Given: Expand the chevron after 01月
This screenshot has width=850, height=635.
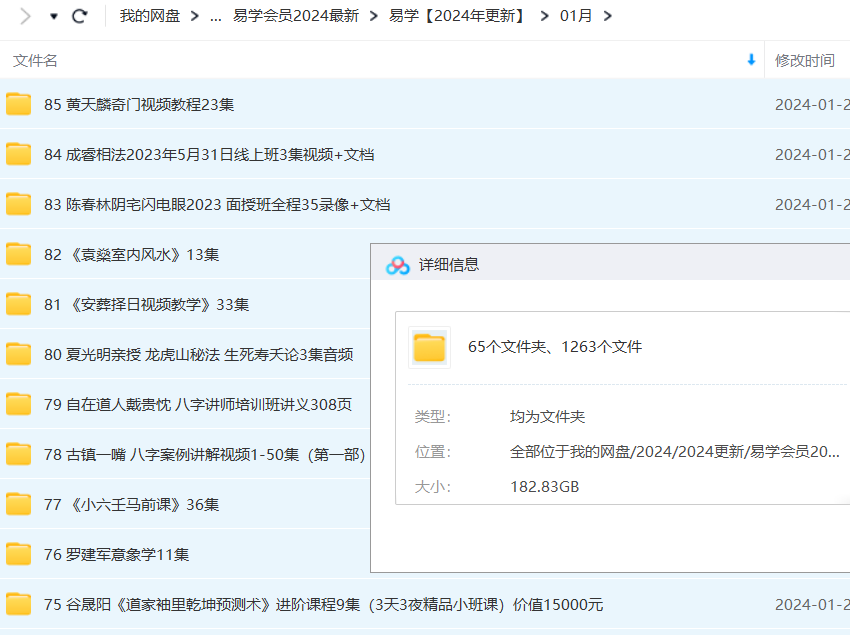Looking at the screenshot, I should pyautogui.click(x=609, y=16).
